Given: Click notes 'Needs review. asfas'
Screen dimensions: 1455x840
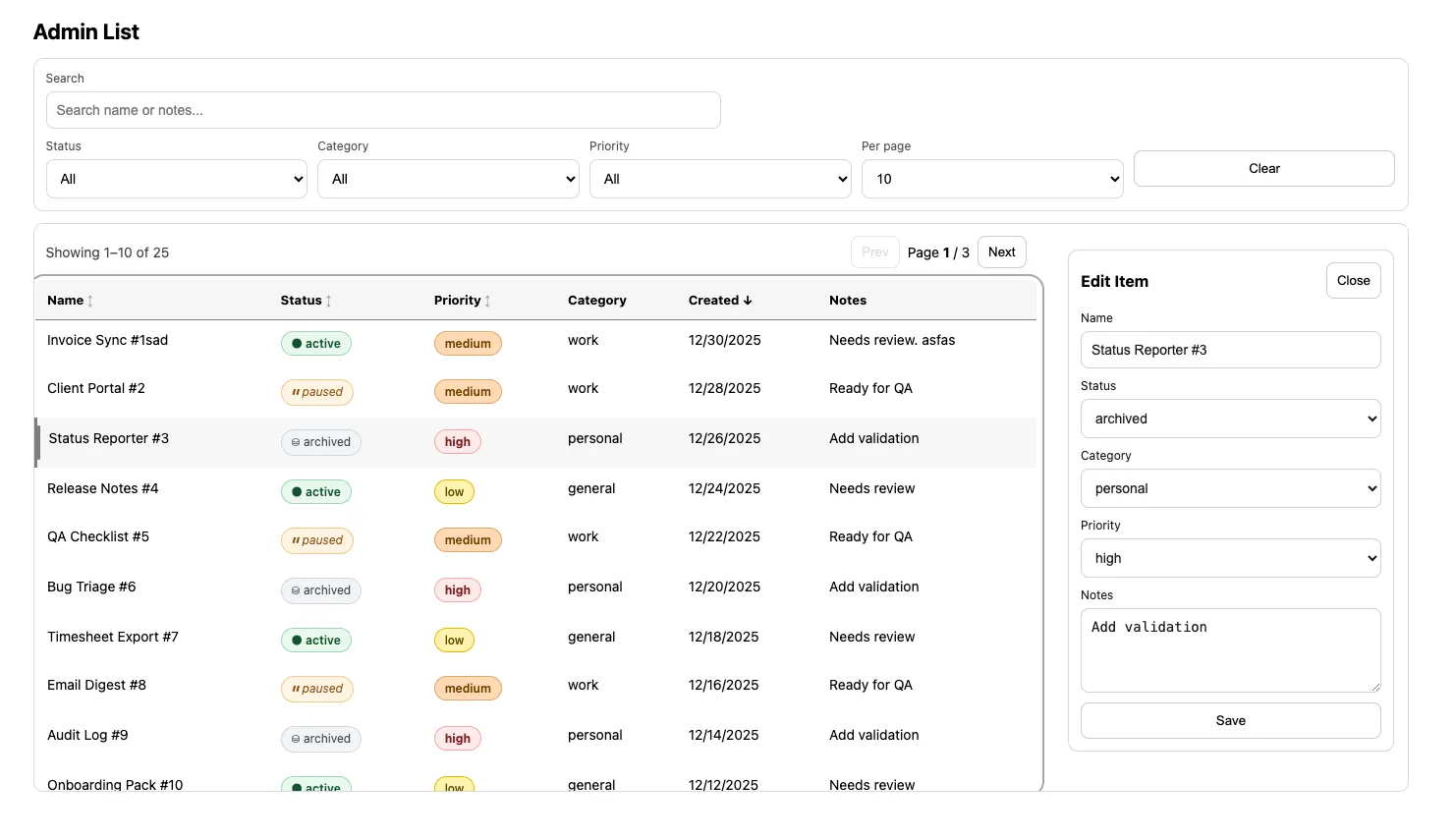Looking at the screenshot, I should (892, 340).
